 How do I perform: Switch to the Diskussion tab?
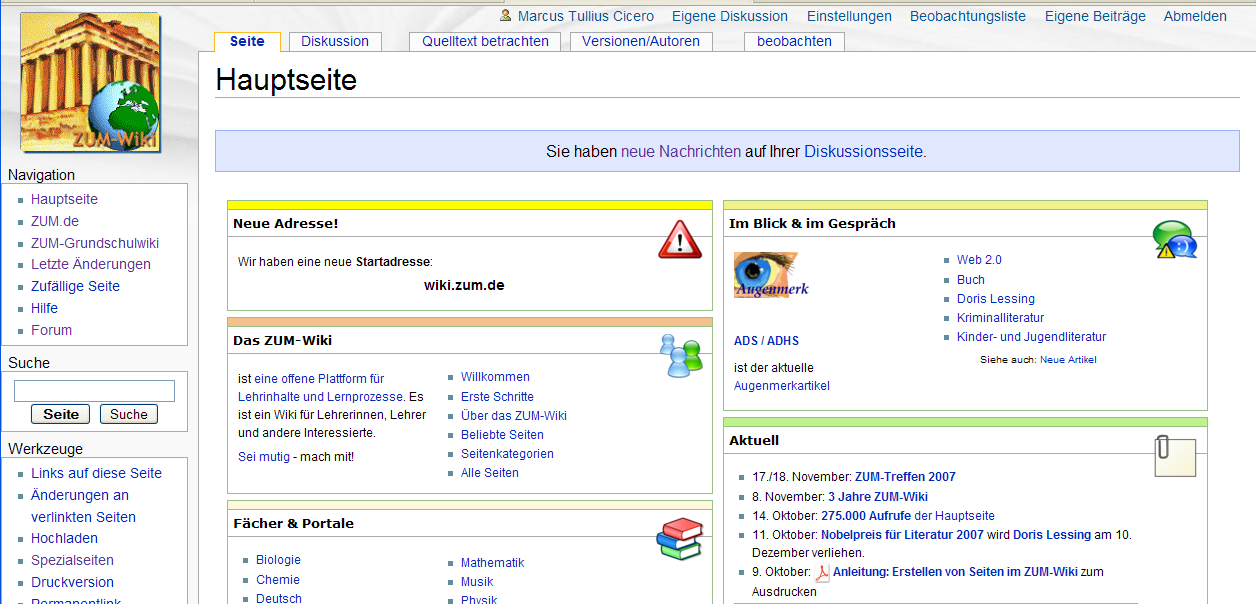tap(335, 41)
